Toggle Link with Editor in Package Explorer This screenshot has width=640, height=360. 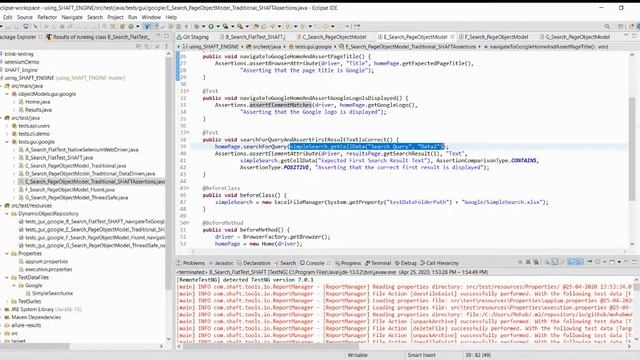pyautogui.click(x=147, y=46)
